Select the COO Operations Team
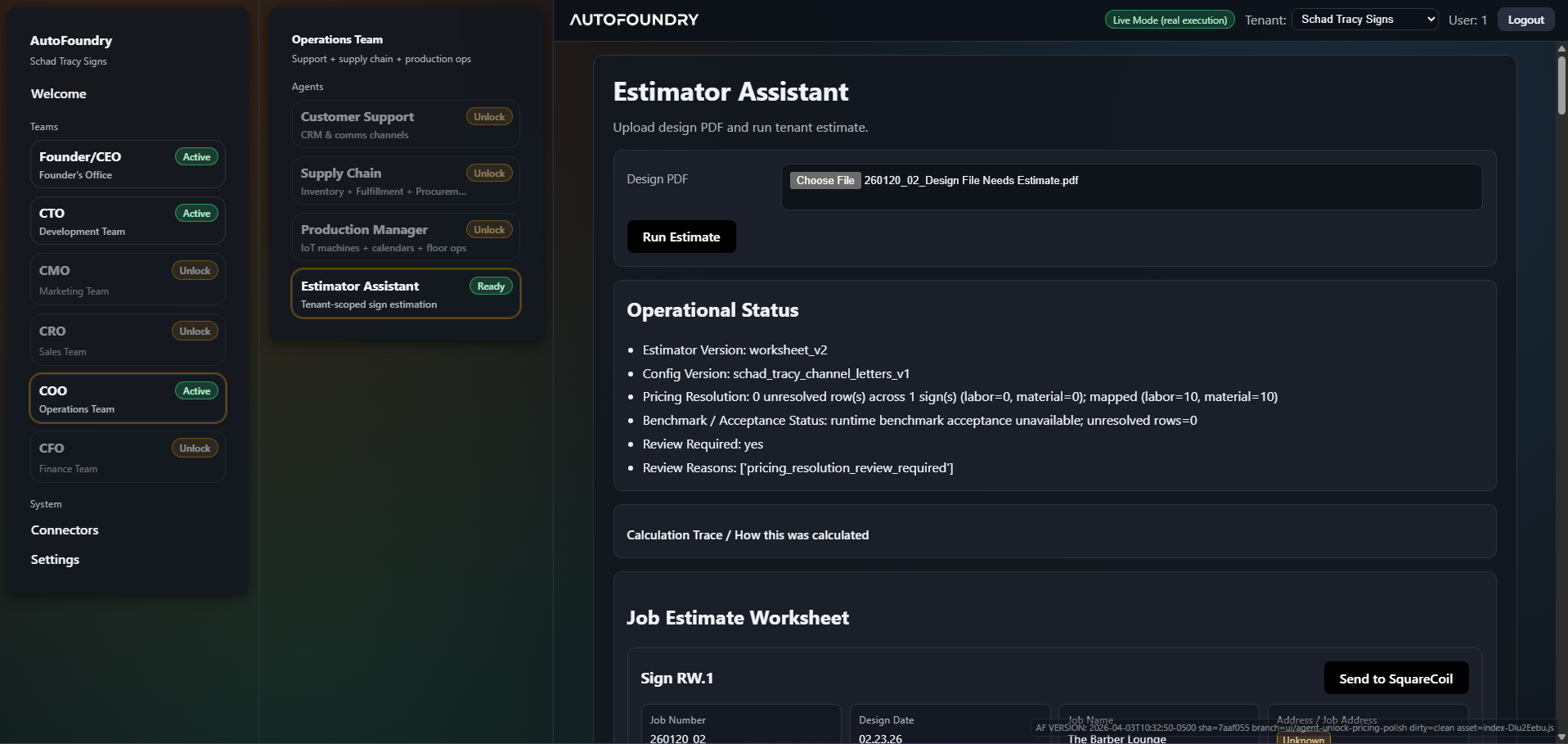This screenshot has height=744, width=1568. point(127,398)
